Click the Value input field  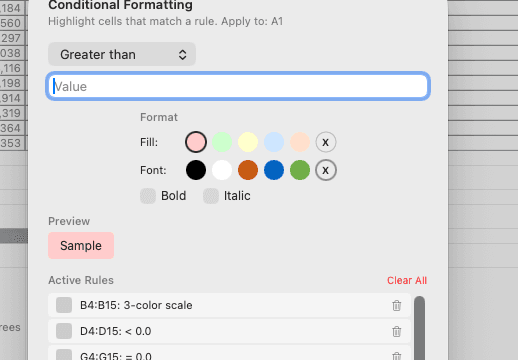click(x=238, y=86)
